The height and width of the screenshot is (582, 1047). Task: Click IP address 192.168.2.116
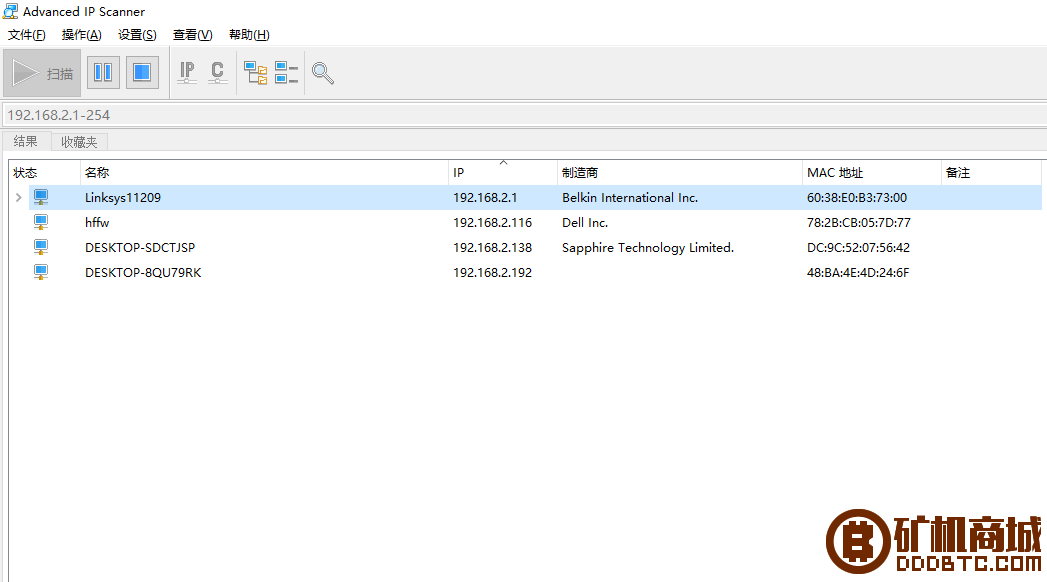(x=493, y=222)
